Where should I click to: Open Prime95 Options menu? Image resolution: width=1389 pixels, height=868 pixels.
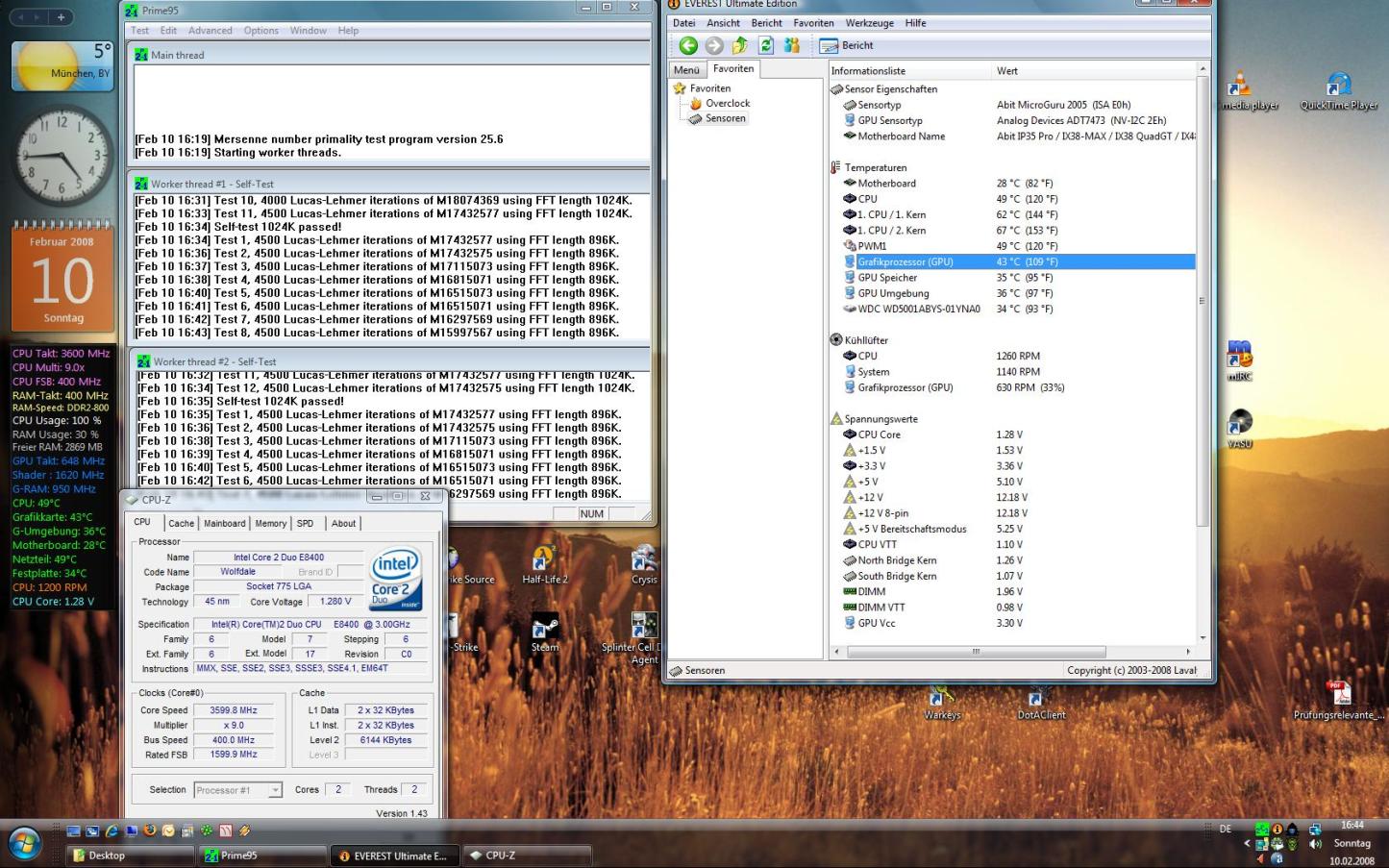point(260,31)
